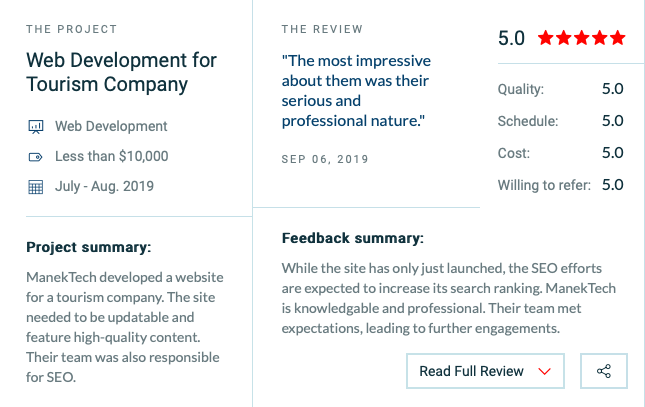Click the review quote about professional nature
The height and width of the screenshot is (407, 645).
tap(356, 91)
